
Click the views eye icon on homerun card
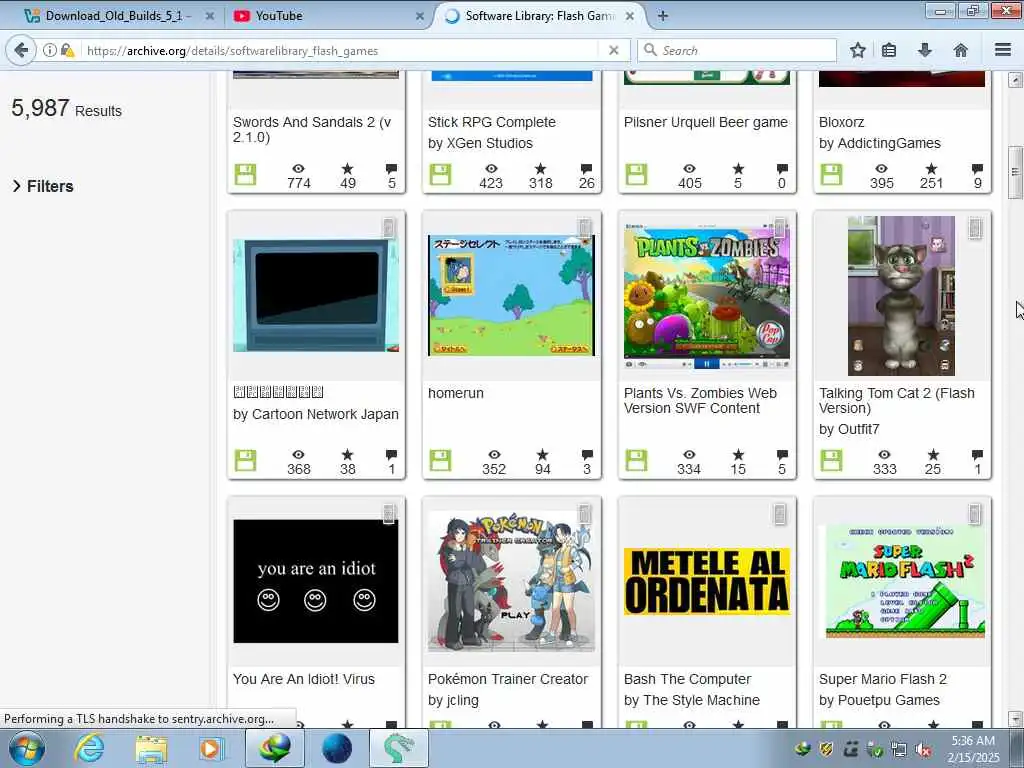[x=494, y=455]
